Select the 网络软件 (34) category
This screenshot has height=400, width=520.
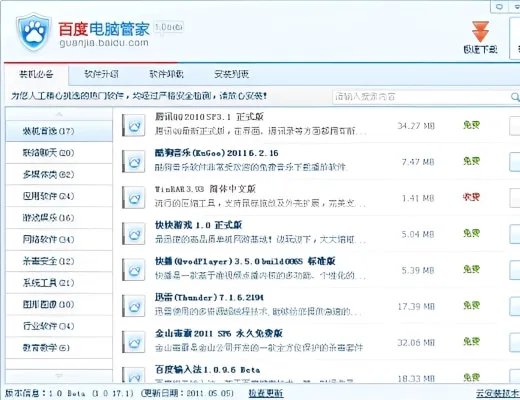59,239
